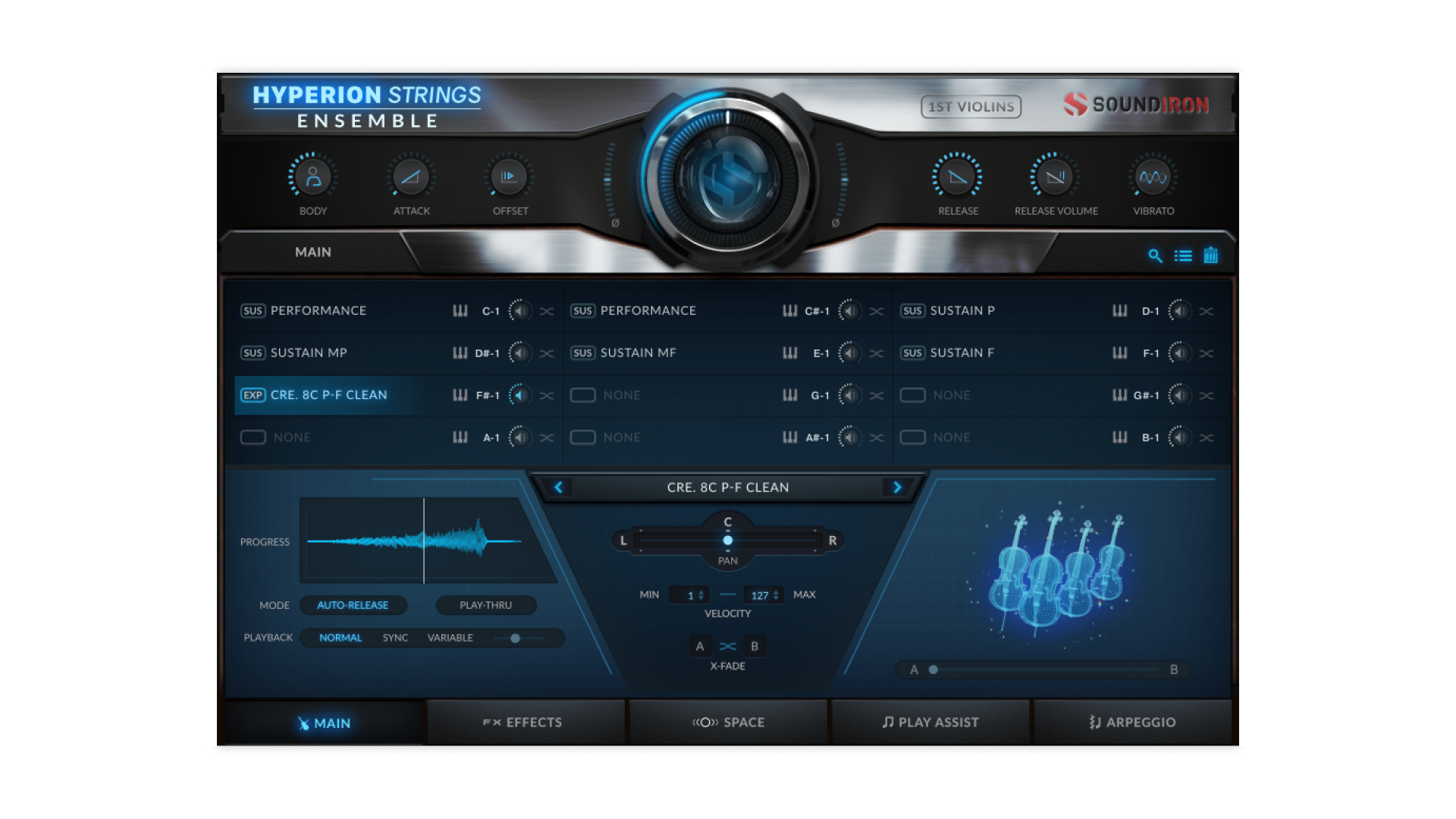This screenshot has height=819, width=1456.
Task: Click the variable playback speed slider
Action: (517, 639)
